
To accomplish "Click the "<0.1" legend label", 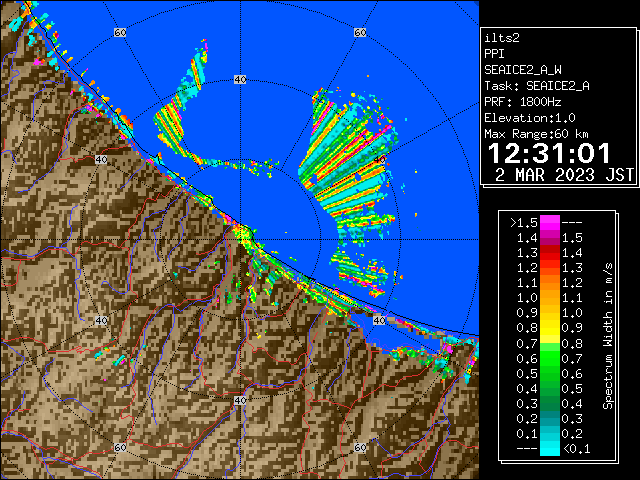I will pyautogui.click(x=577, y=449).
